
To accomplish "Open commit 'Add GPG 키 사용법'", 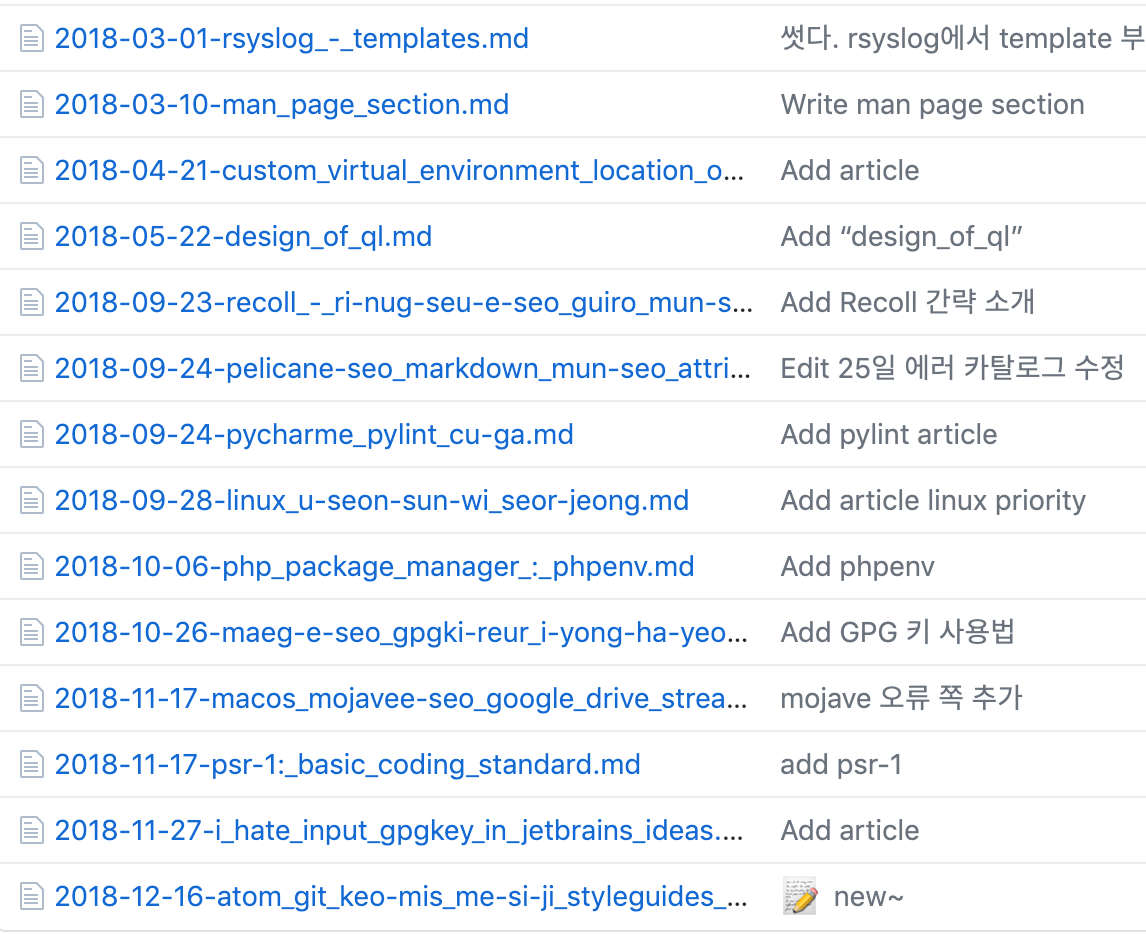I will pos(898,631).
